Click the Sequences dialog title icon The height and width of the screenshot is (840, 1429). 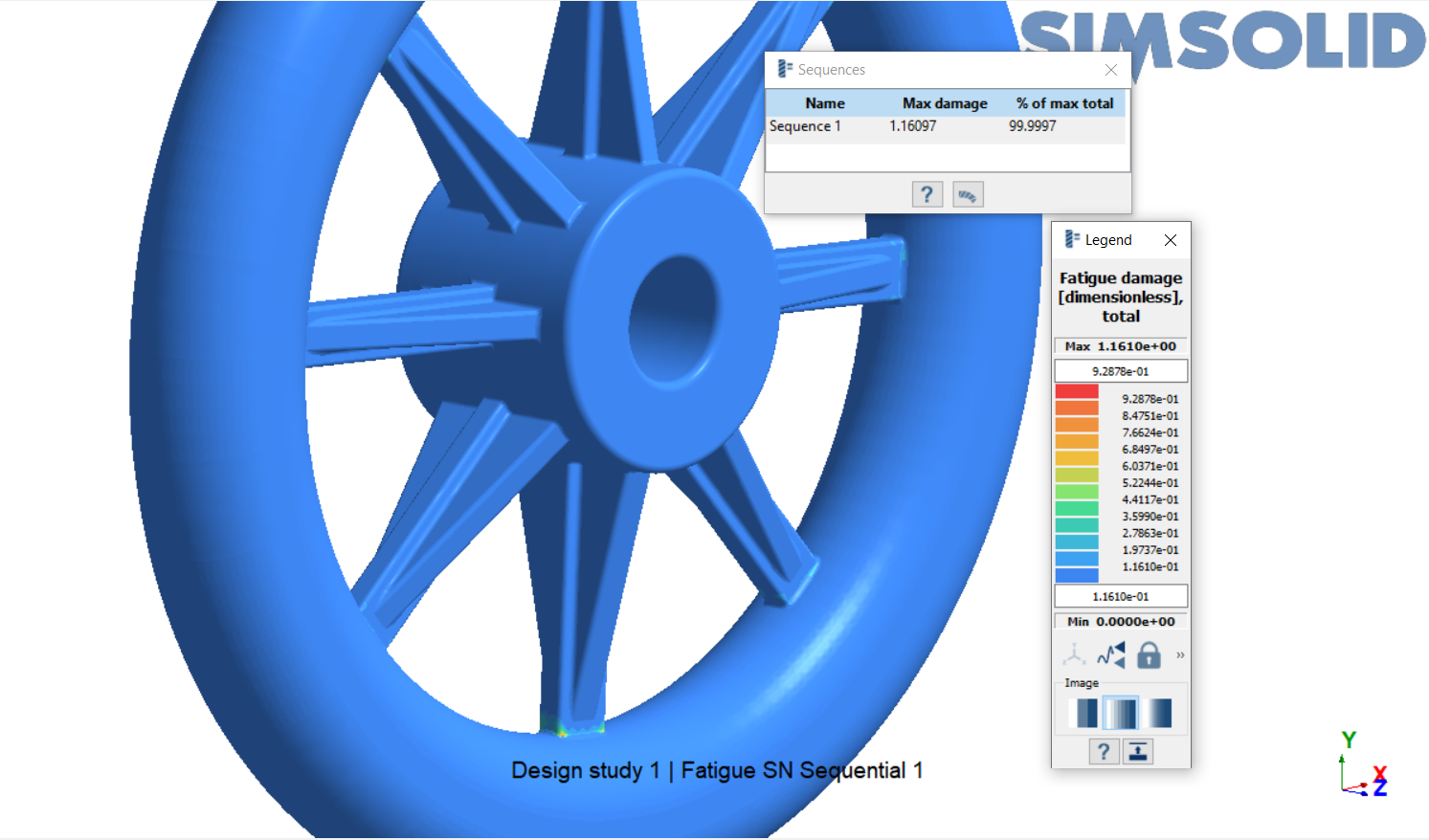pyautogui.click(x=785, y=69)
